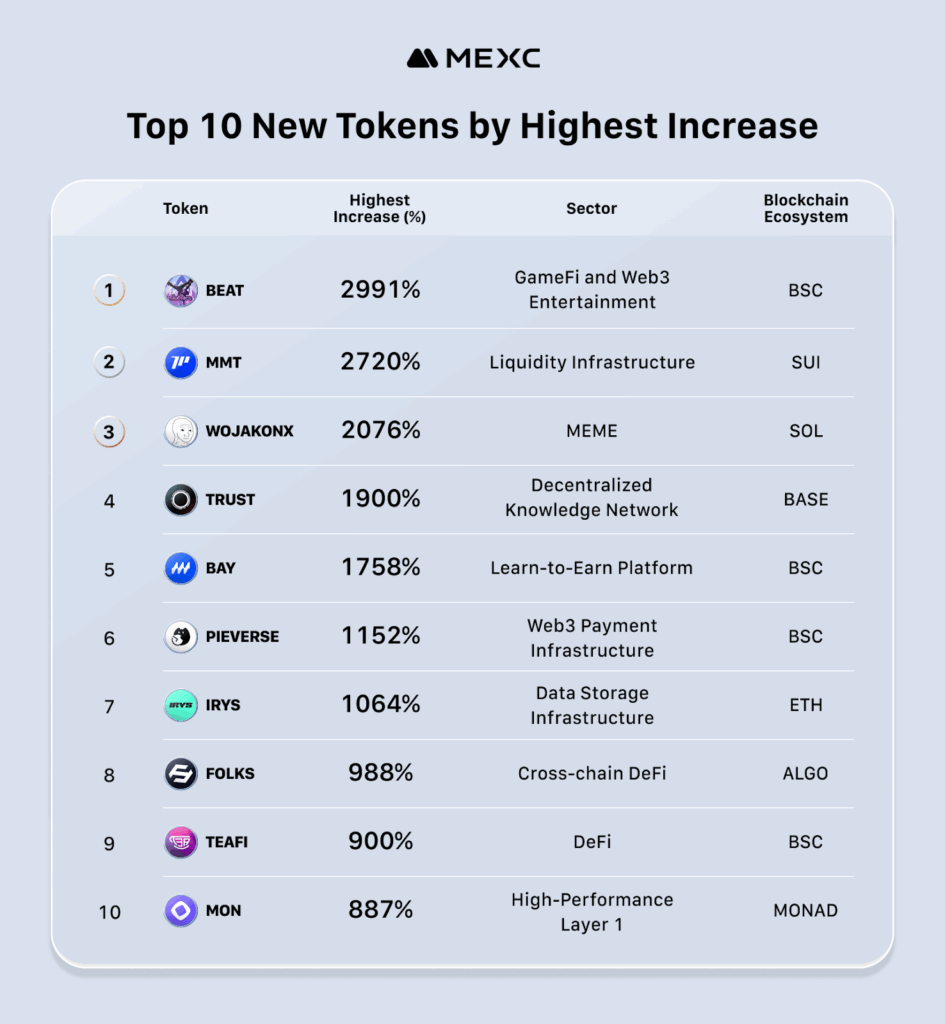Click the 2991% increase value
Screen dimensions: 945x1024
pyautogui.click(x=380, y=290)
